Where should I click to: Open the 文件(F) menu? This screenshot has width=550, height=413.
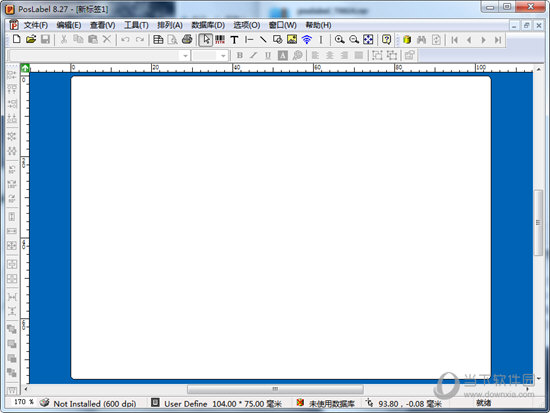coord(35,25)
